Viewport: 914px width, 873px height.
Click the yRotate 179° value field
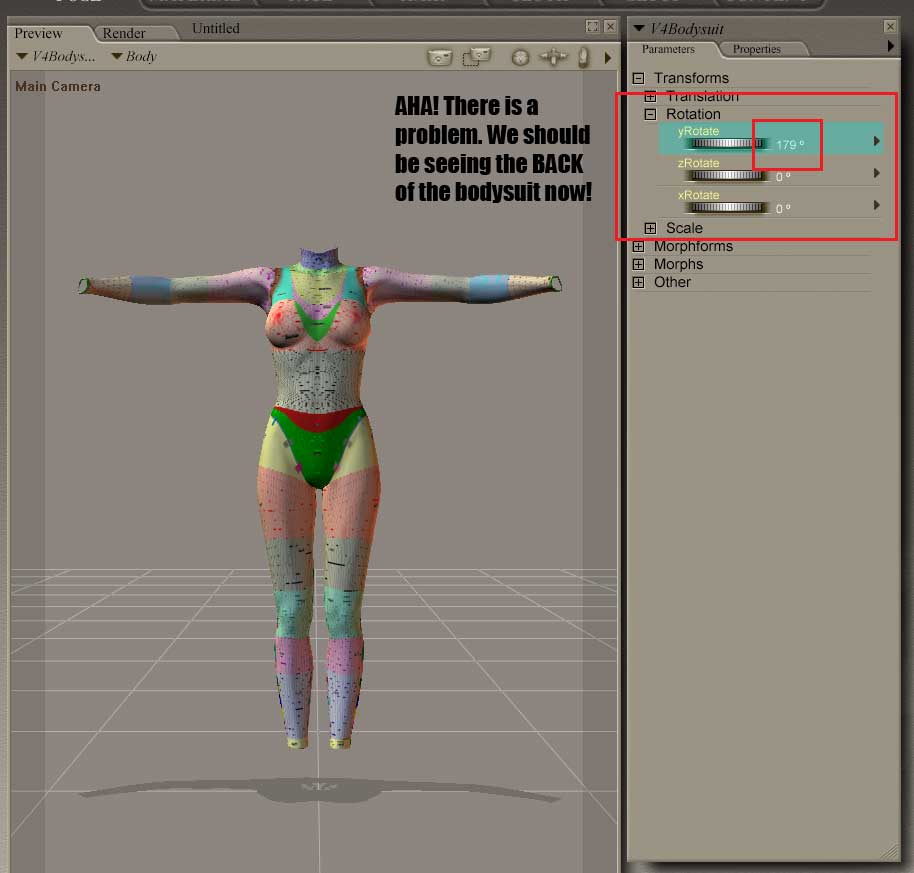788,145
